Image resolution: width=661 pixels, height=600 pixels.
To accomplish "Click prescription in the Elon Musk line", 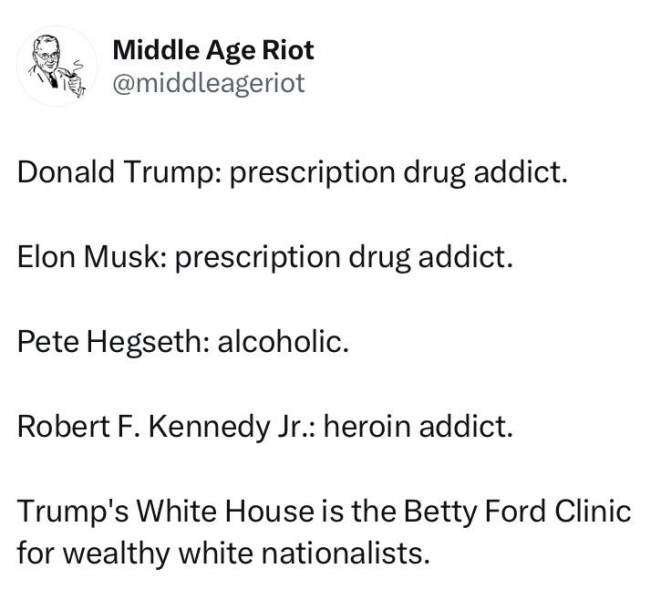I will click(x=258, y=258).
